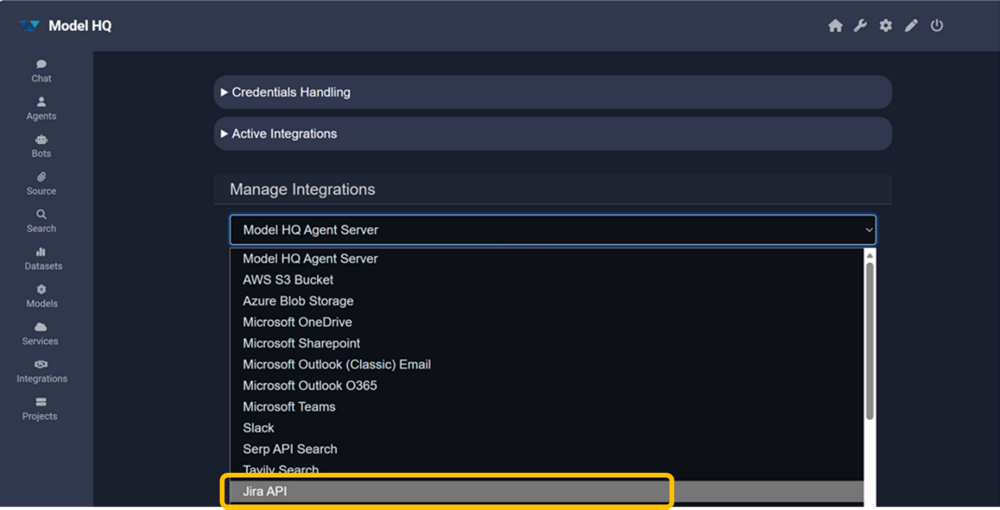Viewport: 1000px width, 510px height.
Task: Open the Bots sidebar icon
Action: [41, 139]
